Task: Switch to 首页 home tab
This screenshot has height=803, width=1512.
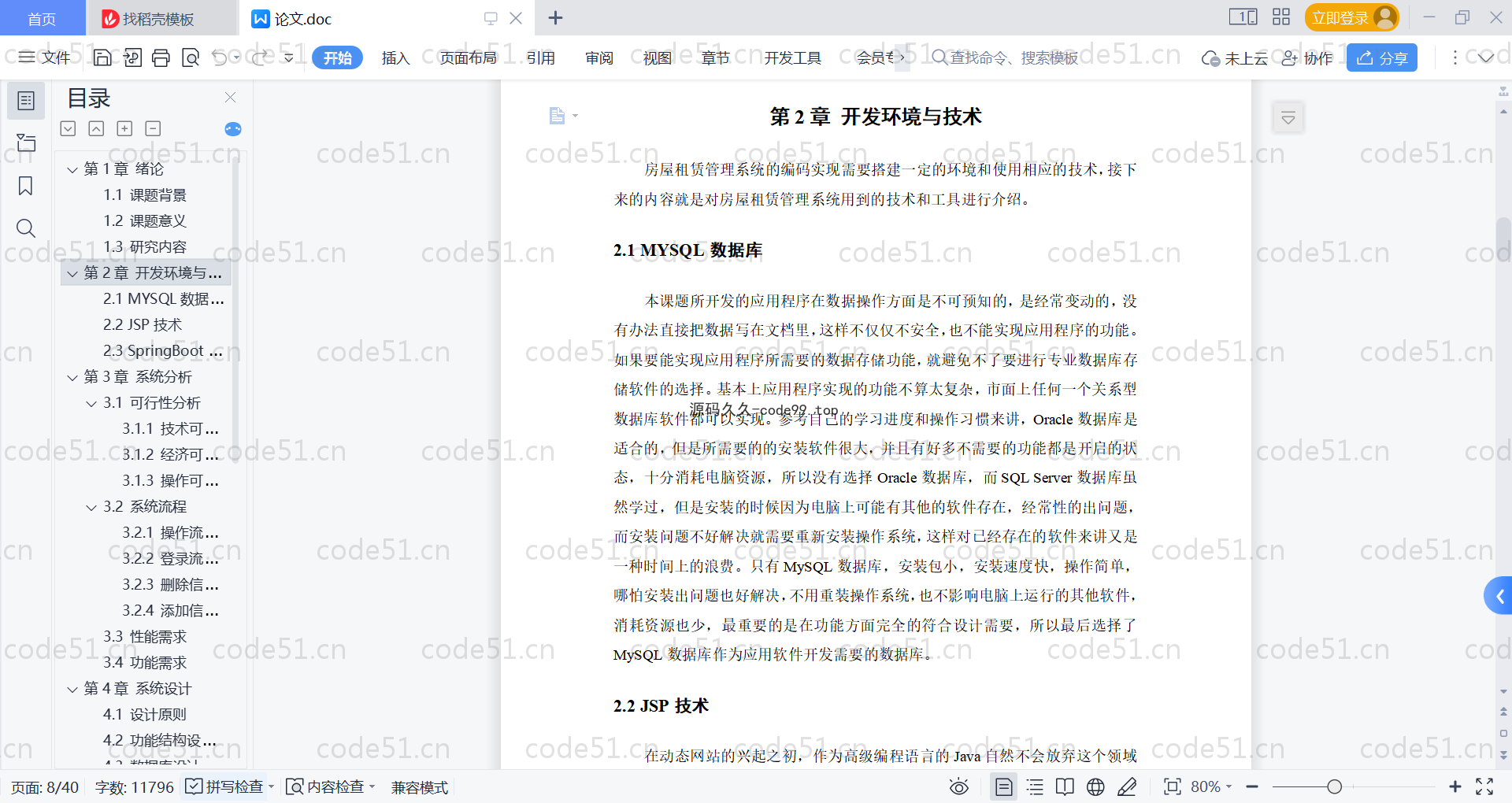Action: click(42, 18)
